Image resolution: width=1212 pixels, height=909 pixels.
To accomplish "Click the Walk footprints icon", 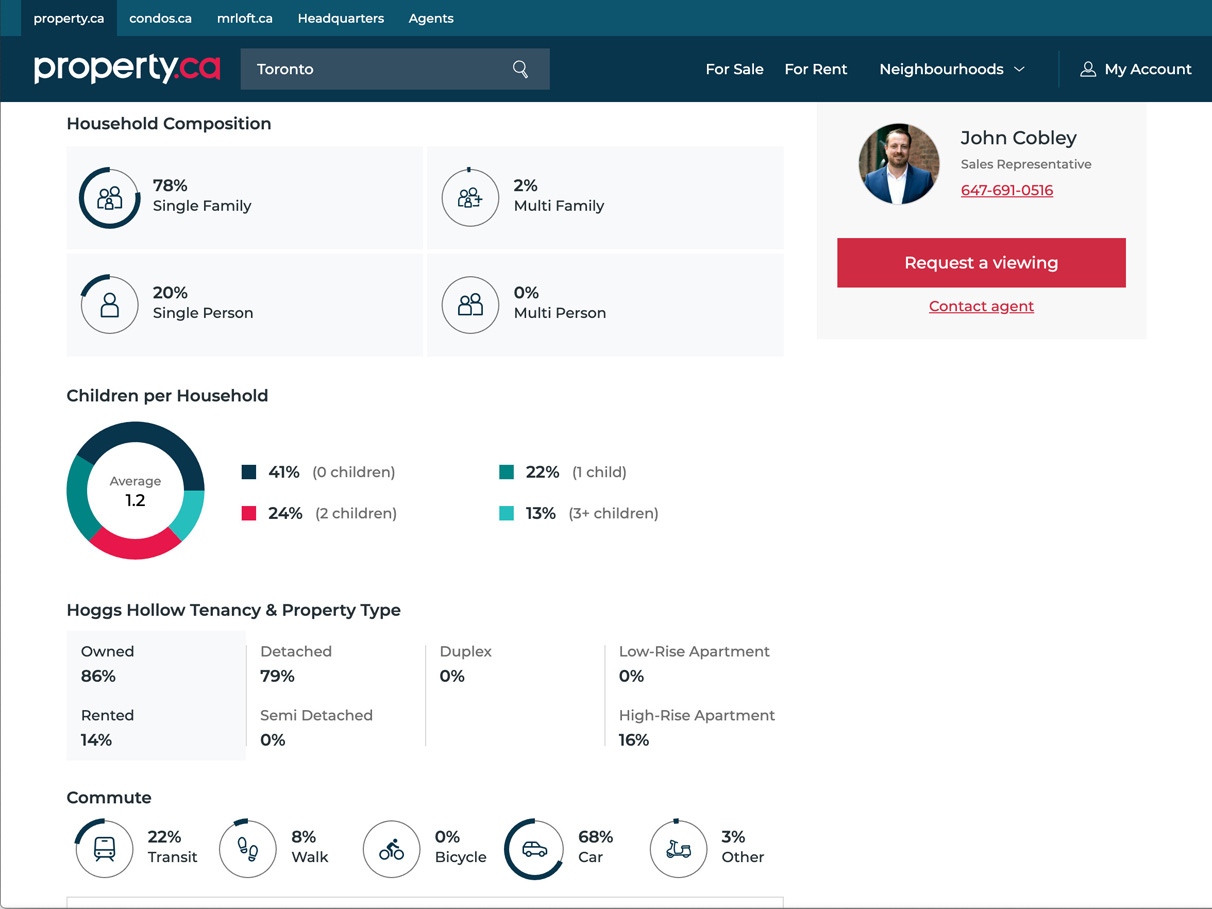I will [248, 849].
